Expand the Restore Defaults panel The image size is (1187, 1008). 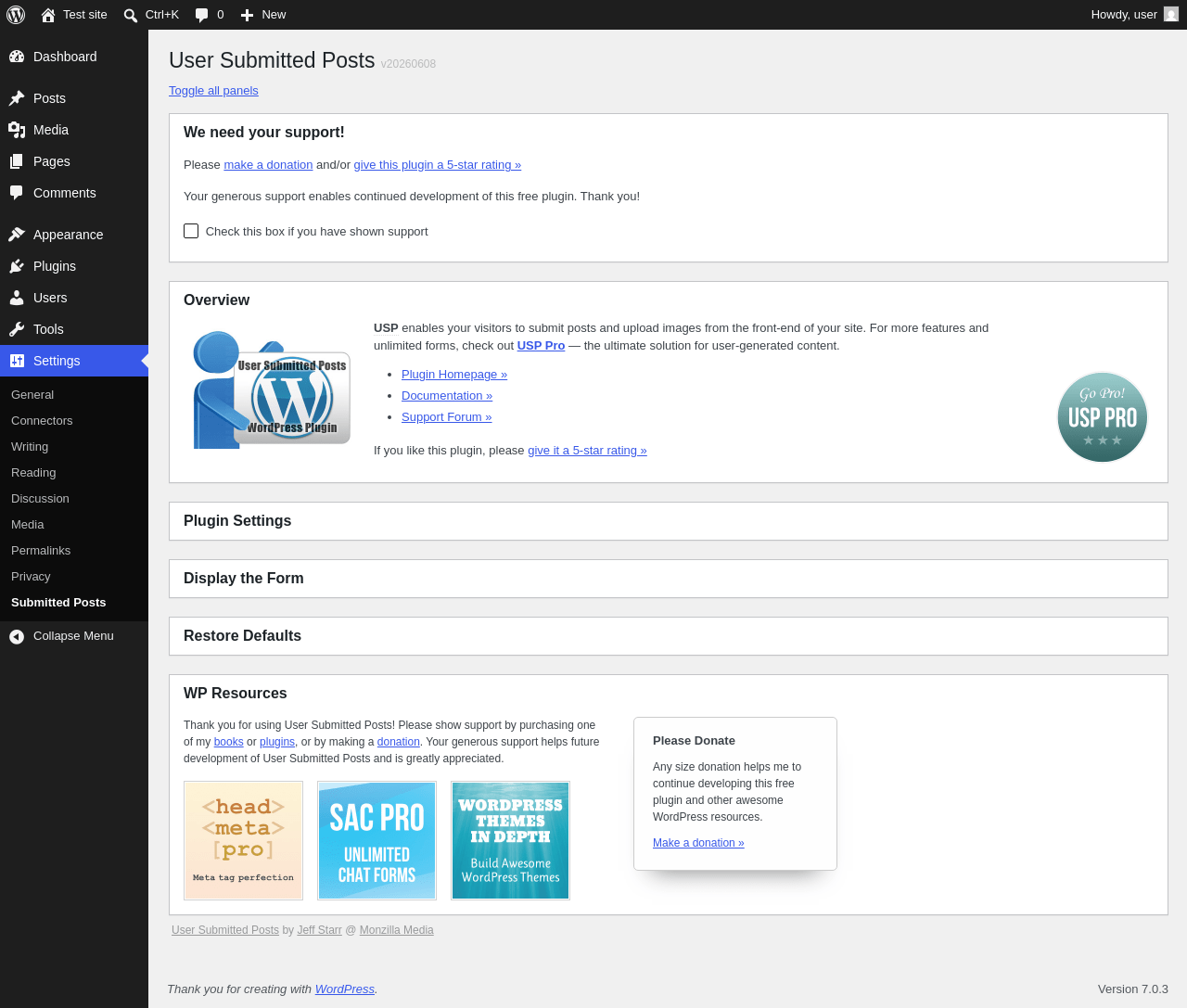669,636
